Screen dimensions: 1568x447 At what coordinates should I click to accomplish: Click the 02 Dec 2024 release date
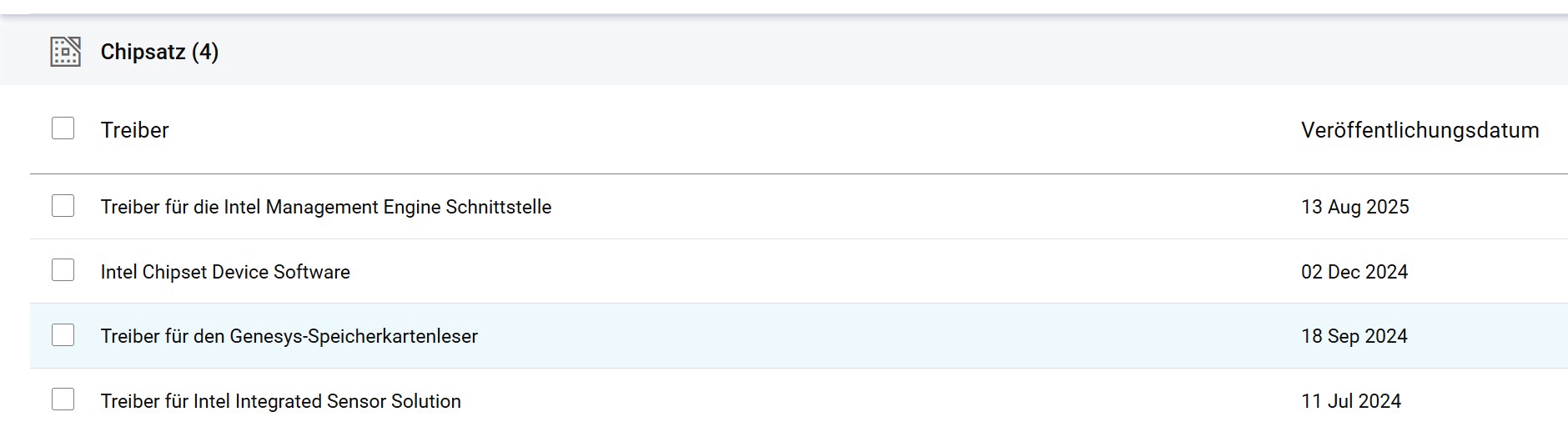(x=1354, y=272)
